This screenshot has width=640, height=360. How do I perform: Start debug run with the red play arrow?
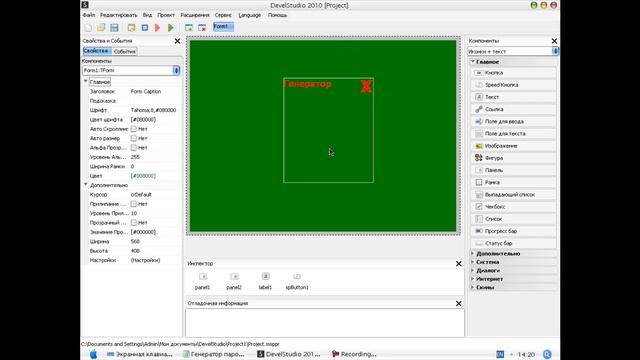[x=158, y=28]
